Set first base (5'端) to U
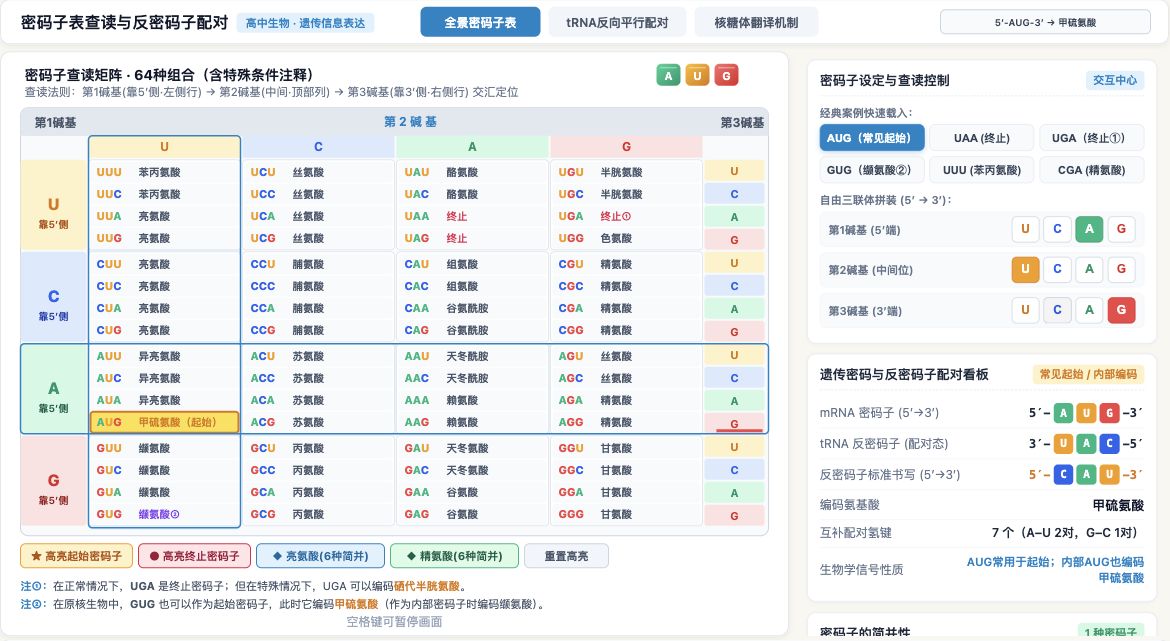 1025,229
